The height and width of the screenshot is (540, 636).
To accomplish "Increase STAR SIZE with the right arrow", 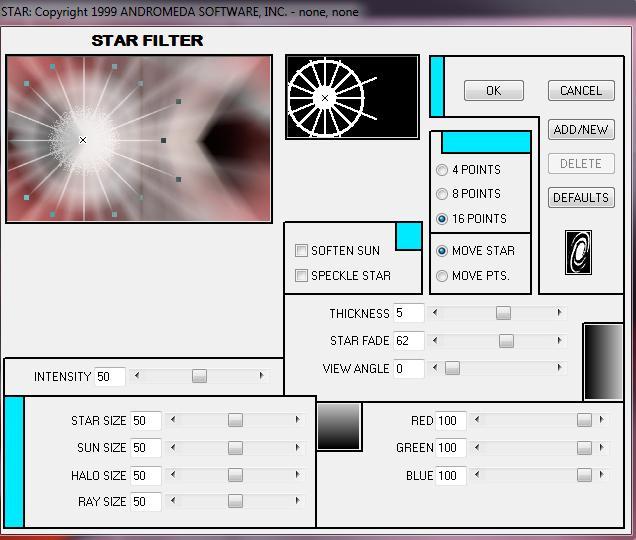I will click(298, 420).
